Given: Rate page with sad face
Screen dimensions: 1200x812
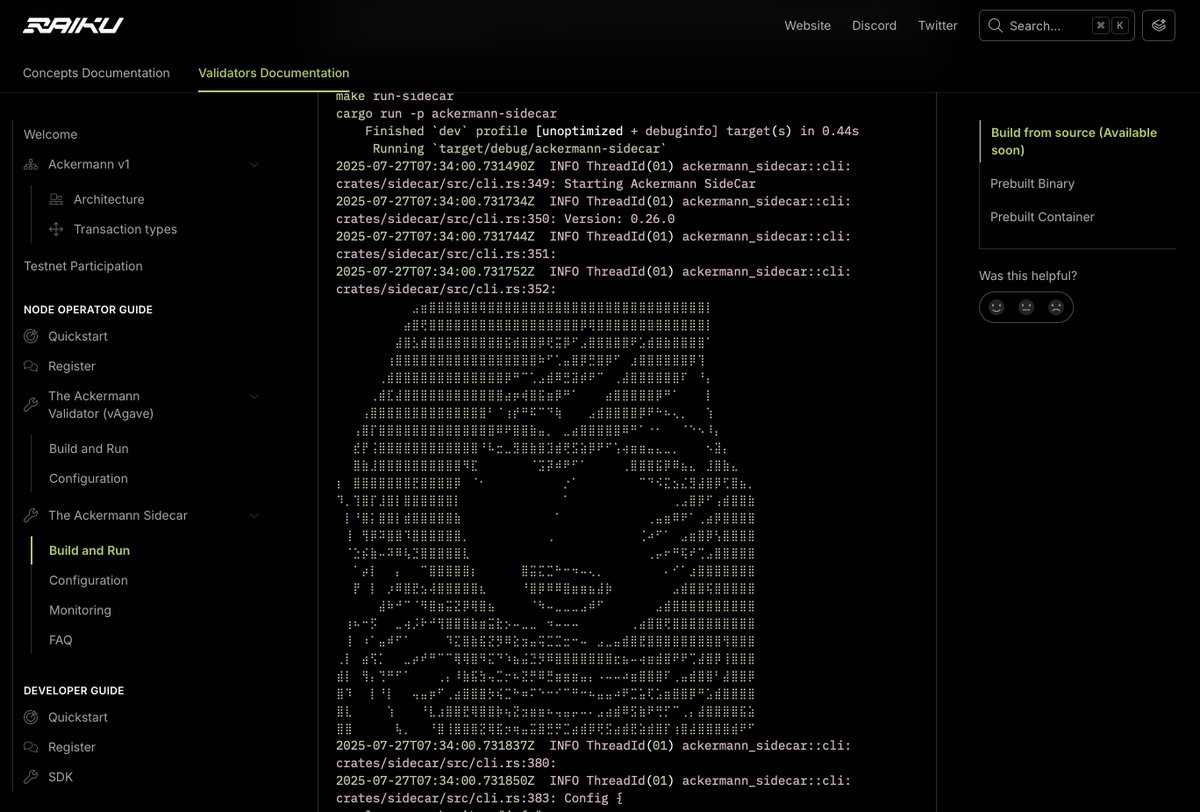Looking at the screenshot, I should 1056,307.
